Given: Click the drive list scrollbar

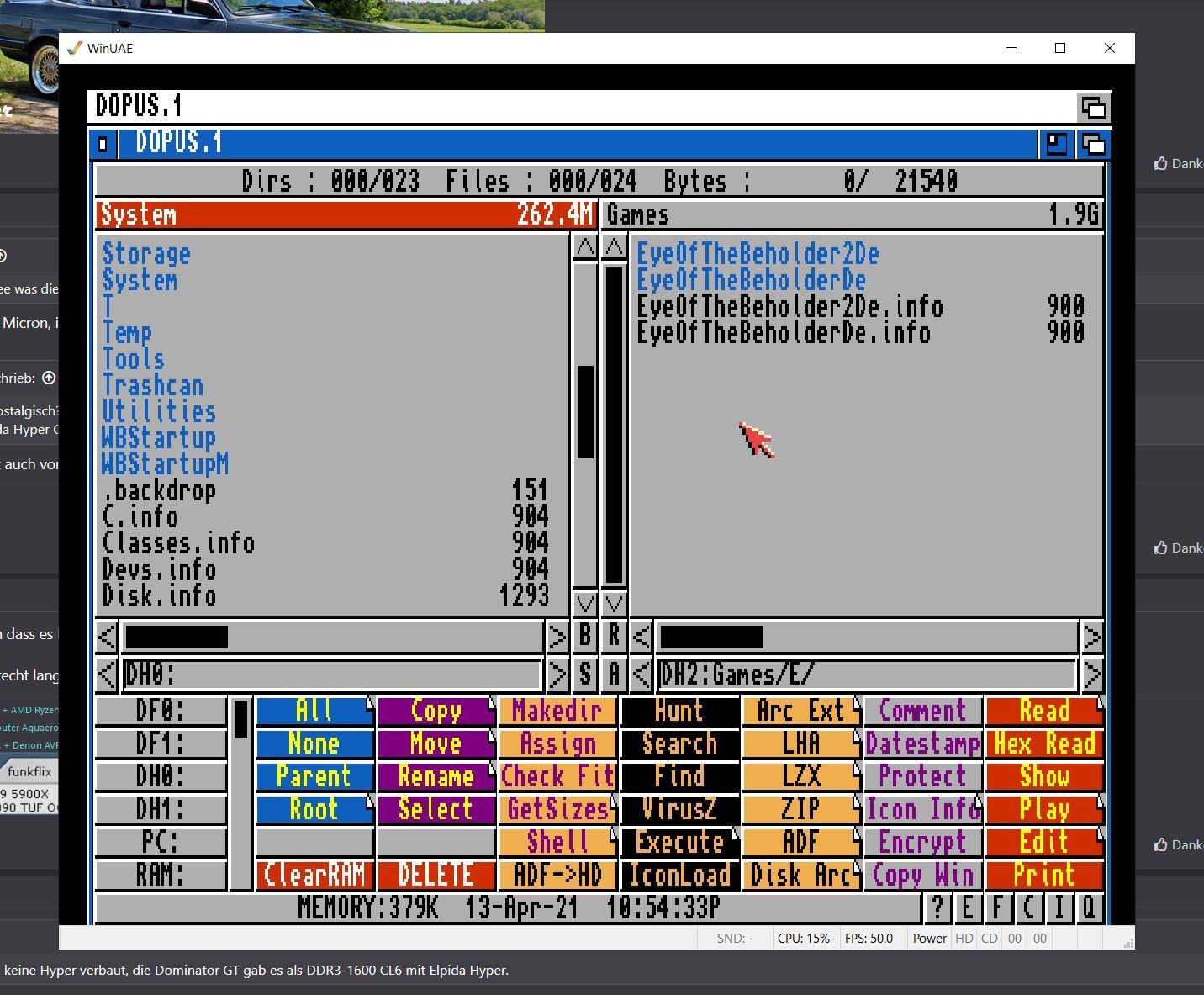Looking at the screenshot, I should click(240, 793).
